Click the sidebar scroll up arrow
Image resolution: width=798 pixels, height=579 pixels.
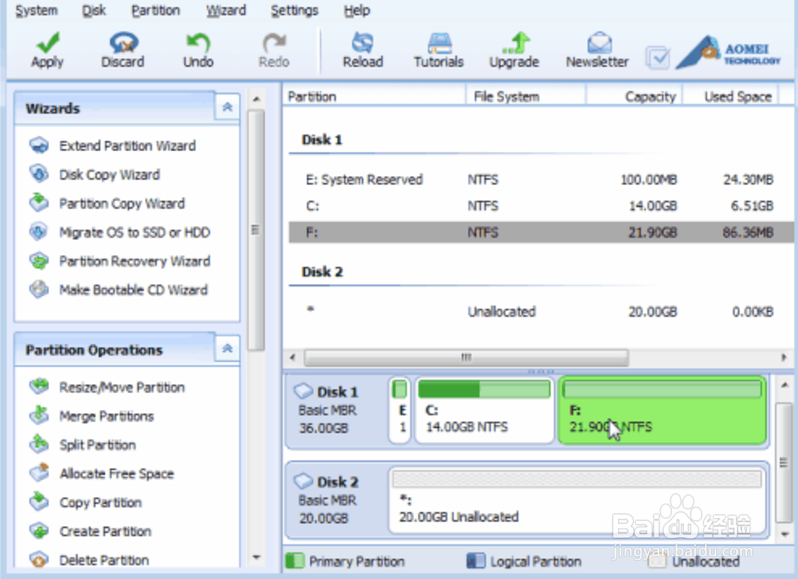coord(256,99)
